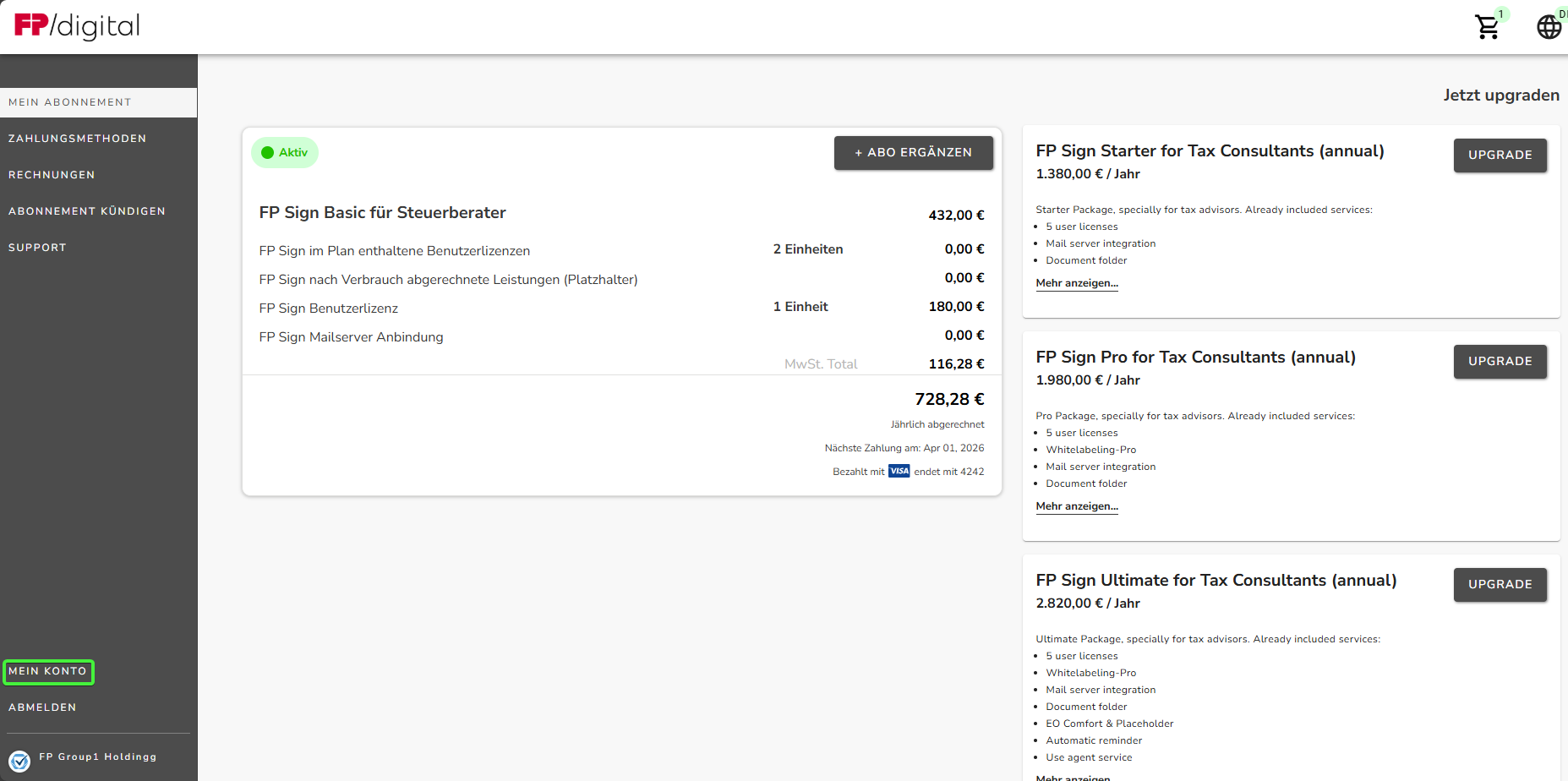
Task: Click FP Sign Pro for Tax Consultants title
Action: click(1196, 358)
